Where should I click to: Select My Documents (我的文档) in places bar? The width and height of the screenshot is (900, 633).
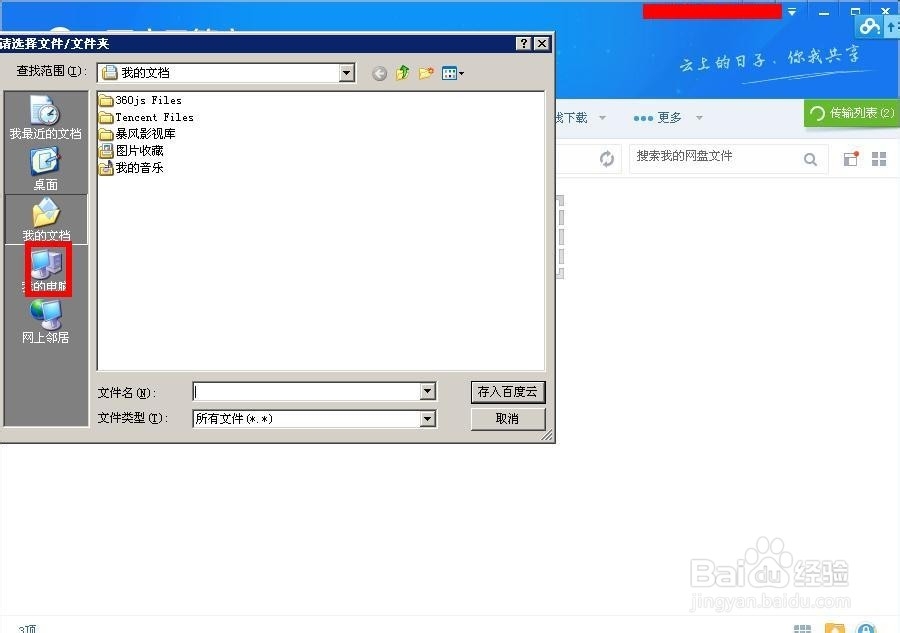coord(46,219)
